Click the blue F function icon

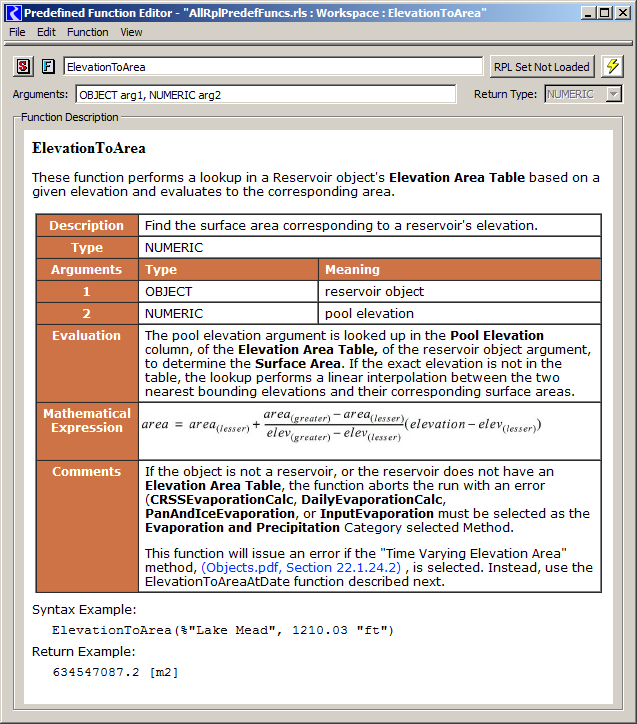point(48,66)
